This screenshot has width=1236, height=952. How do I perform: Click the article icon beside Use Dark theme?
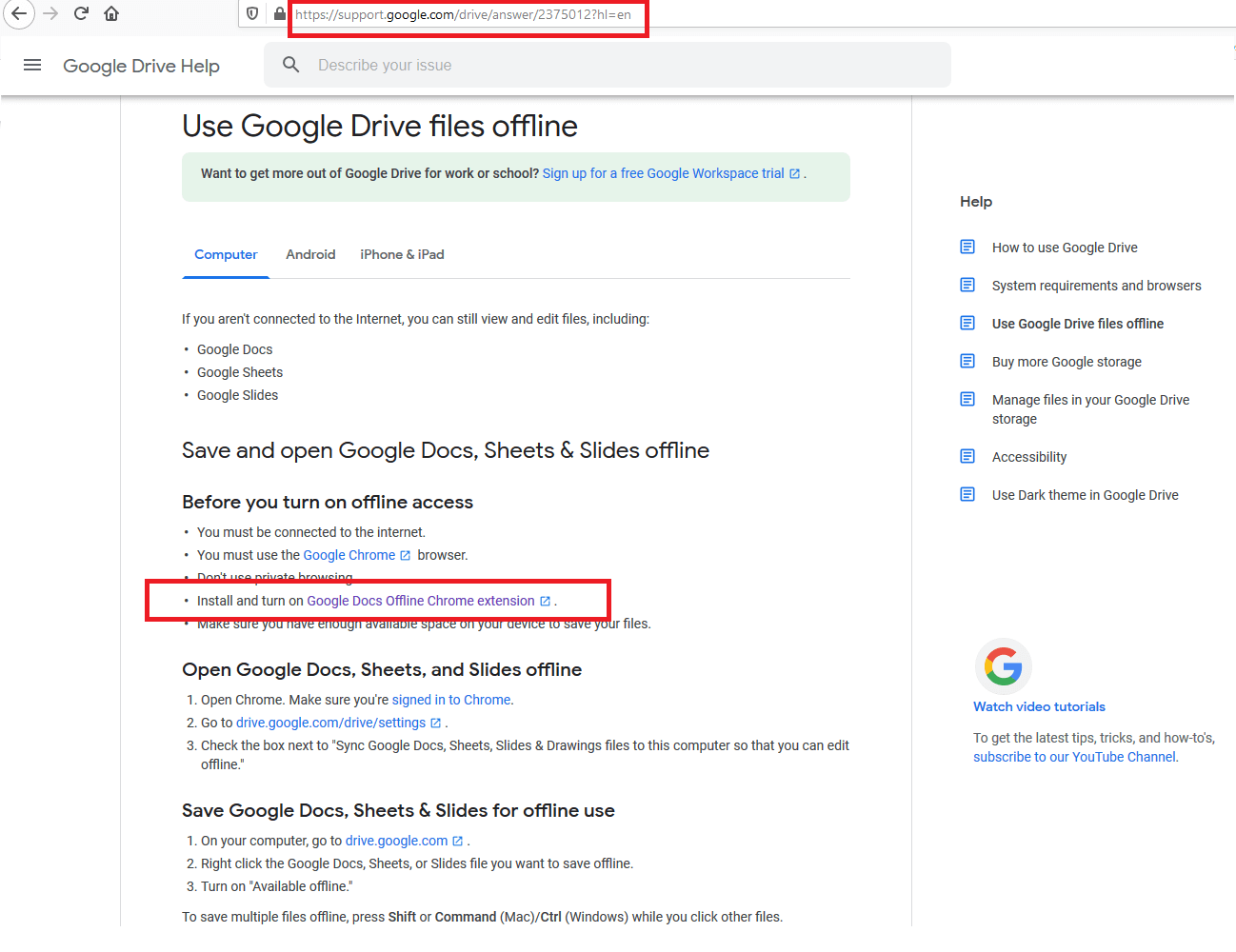967,494
